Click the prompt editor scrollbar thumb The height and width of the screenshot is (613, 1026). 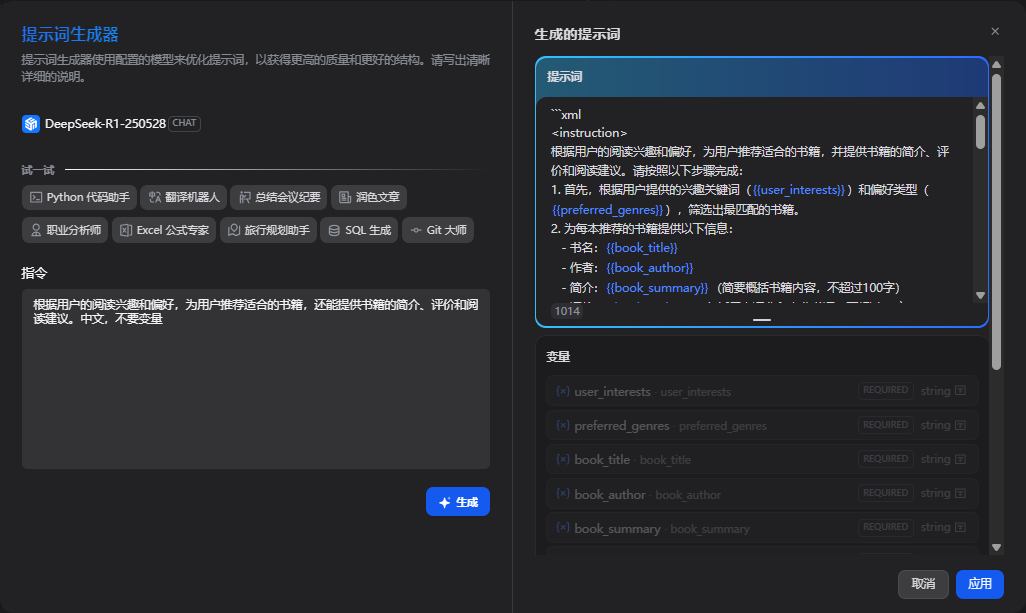point(980,132)
